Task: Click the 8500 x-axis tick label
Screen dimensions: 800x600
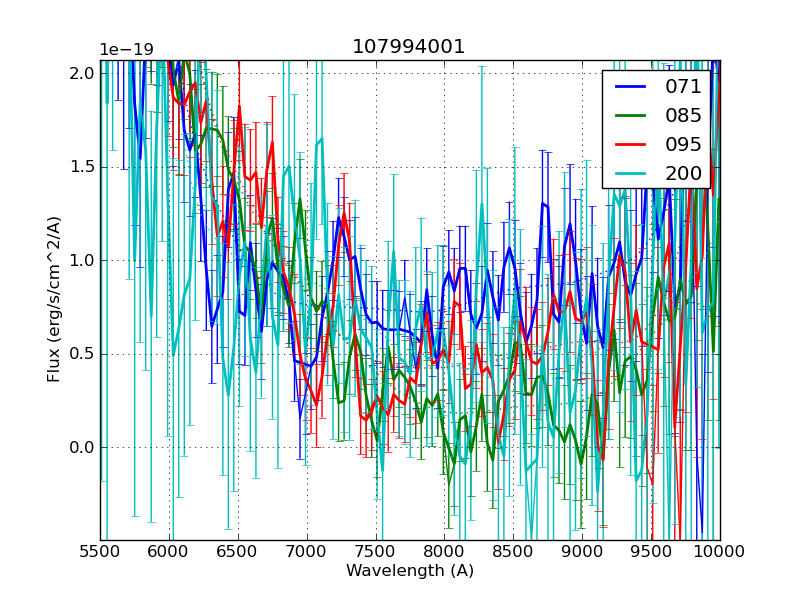Action: coord(513,552)
